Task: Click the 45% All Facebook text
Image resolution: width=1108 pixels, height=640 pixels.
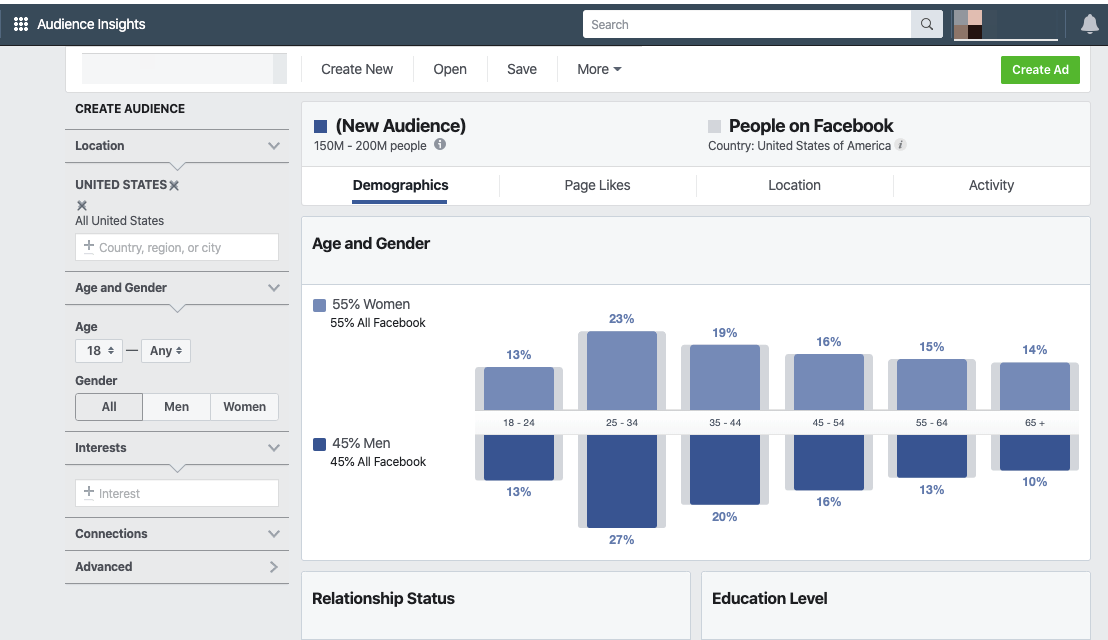Action: click(x=378, y=462)
